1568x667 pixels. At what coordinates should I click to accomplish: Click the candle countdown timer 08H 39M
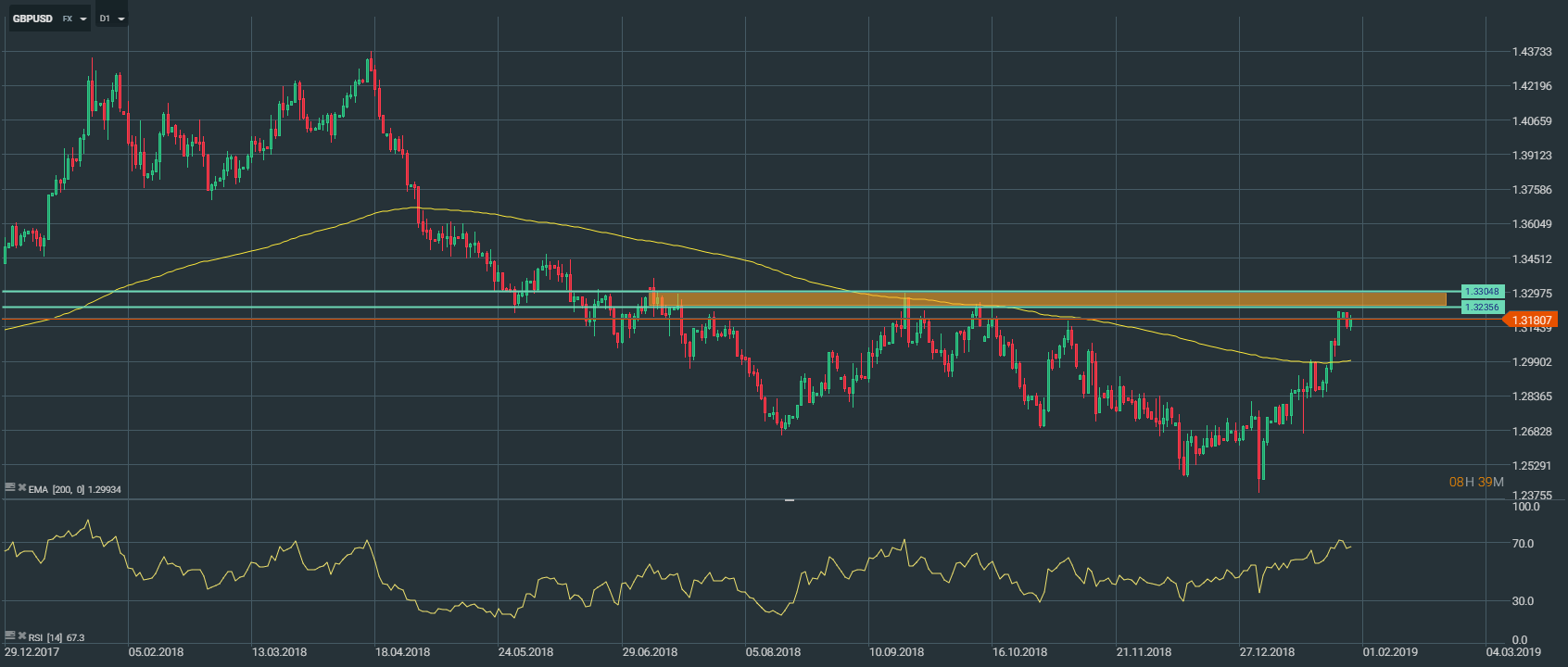tap(1476, 482)
